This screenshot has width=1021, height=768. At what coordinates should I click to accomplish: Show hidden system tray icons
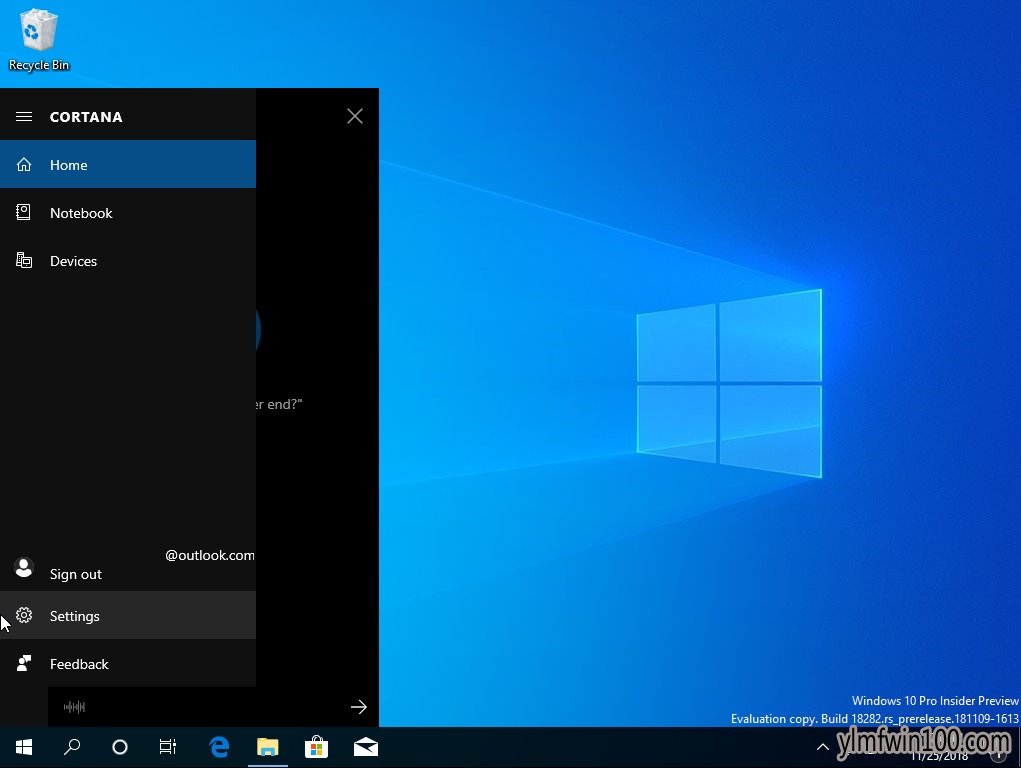click(x=823, y=747)
